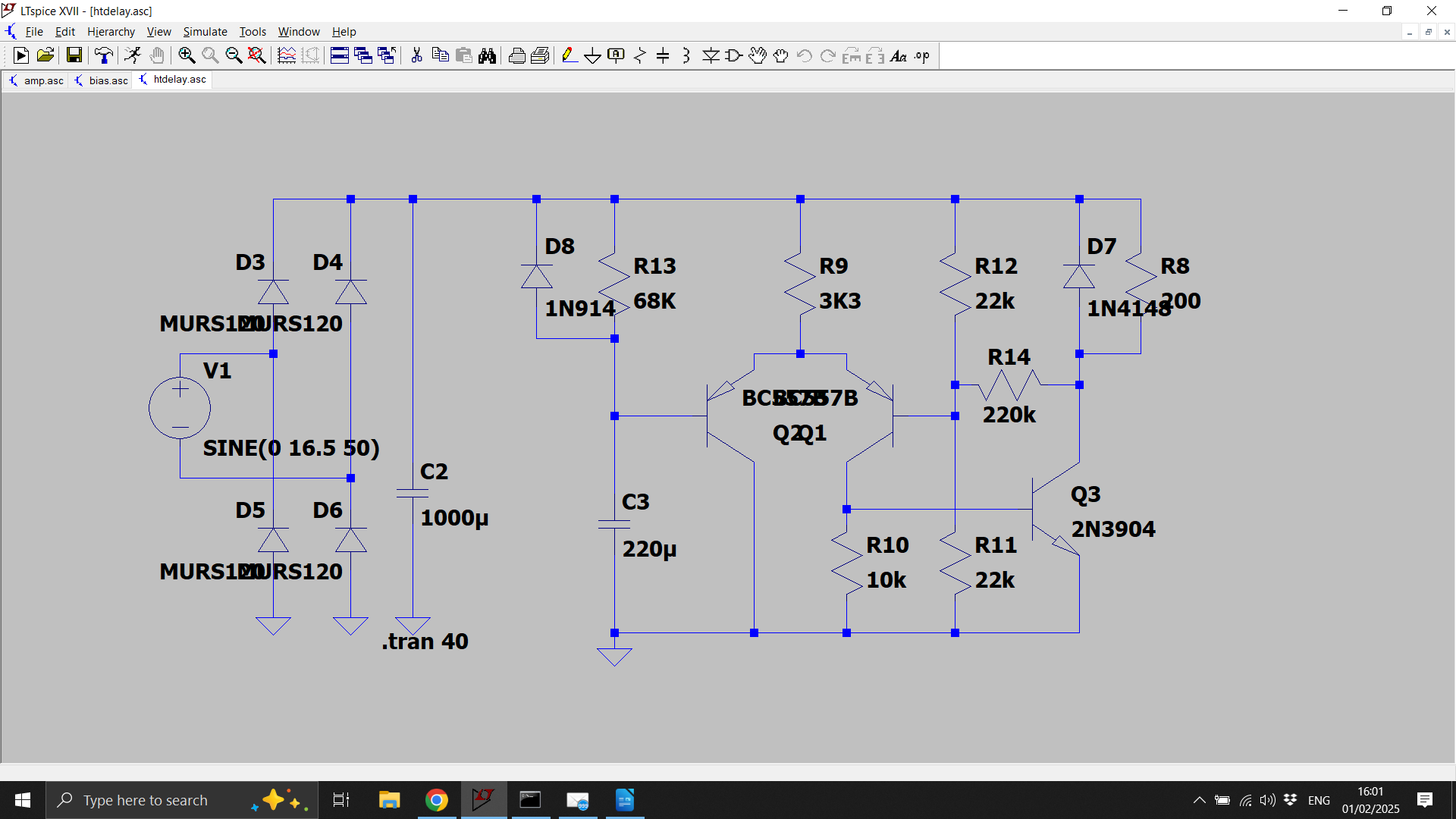Place a capacitor using the toolbar
Screen dimensions: 1456x819
(664, 55)
